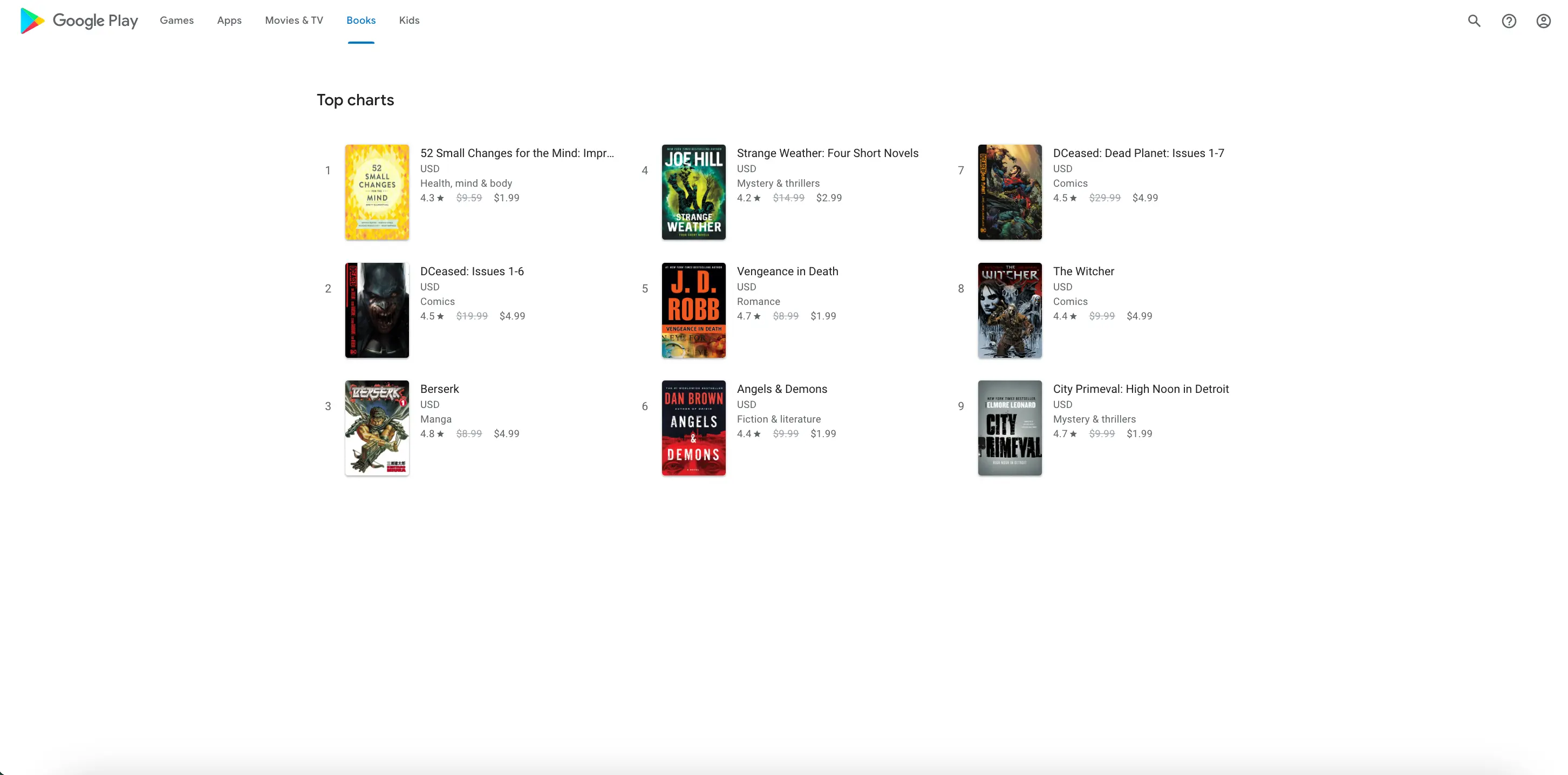This screenshot has height=775, width=1568.
Task: Click 'Comics' genre under The Witcher
Action: 1070,301
